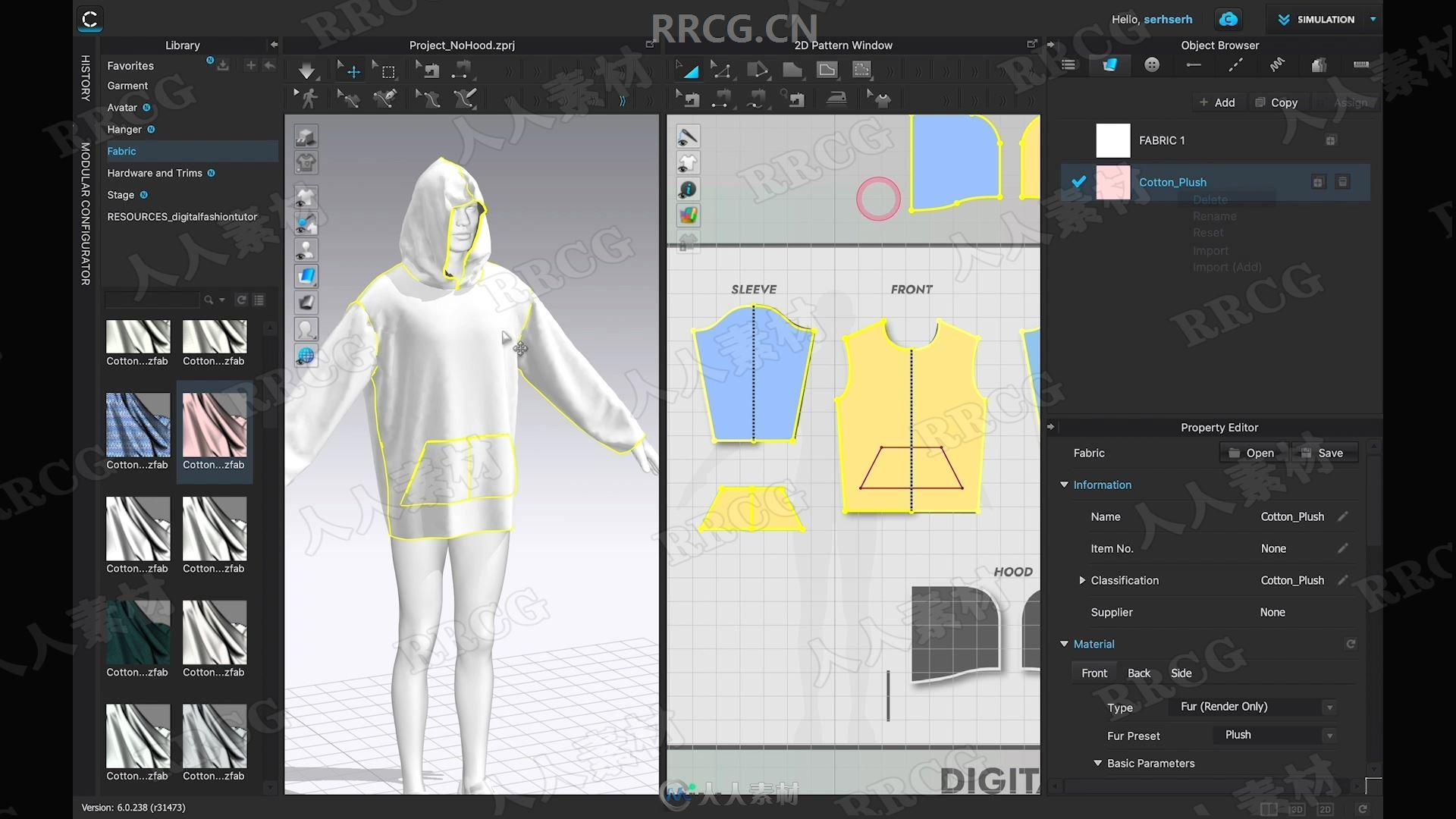The height and width of the screenshot is (819, 1456).
Task: Expand the Material section in Property Editor
Action: point(1064,643)
